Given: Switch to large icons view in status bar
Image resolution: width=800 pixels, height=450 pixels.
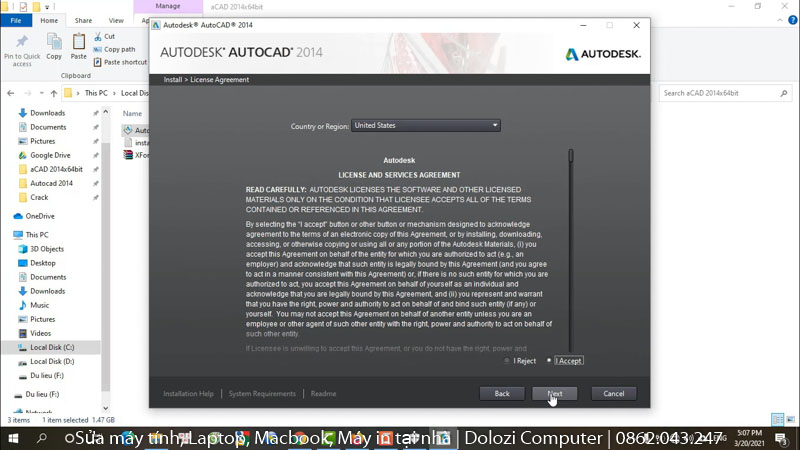Looking at the screenshot, I should click(x=790, y=419).
